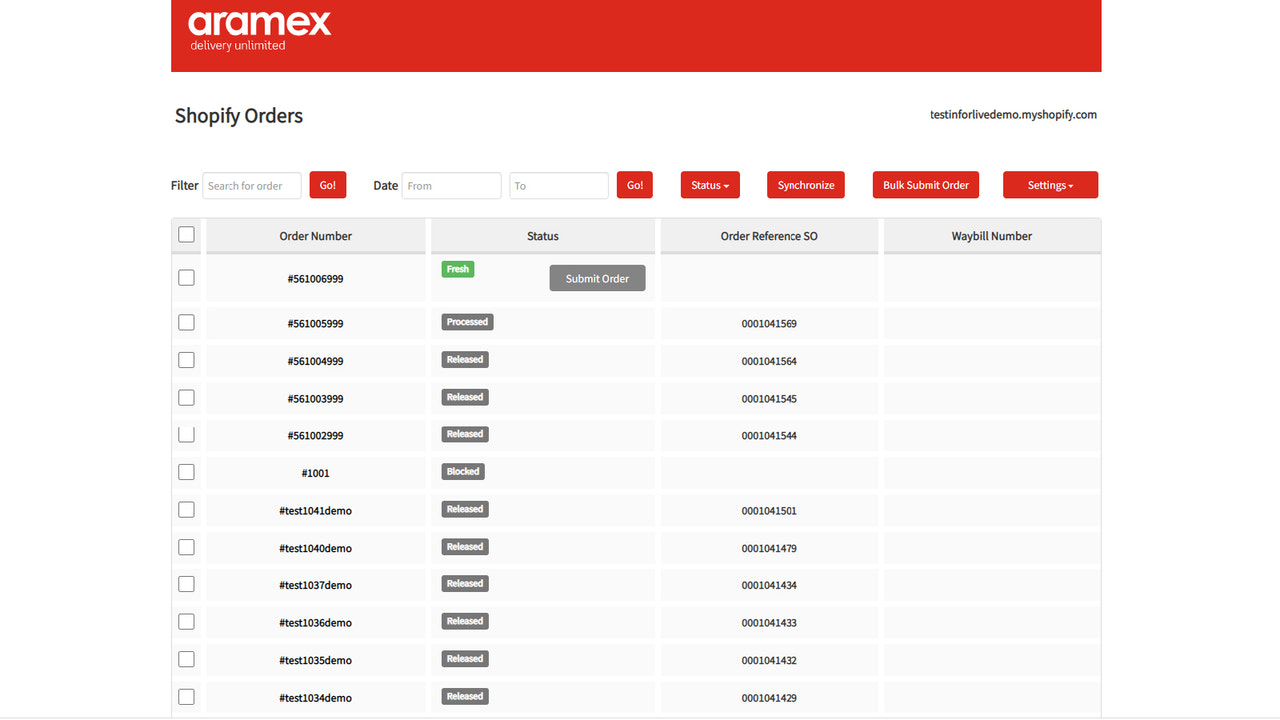
Task: Check the select-all checkbox in table header
Action: [x=186, y=234]
